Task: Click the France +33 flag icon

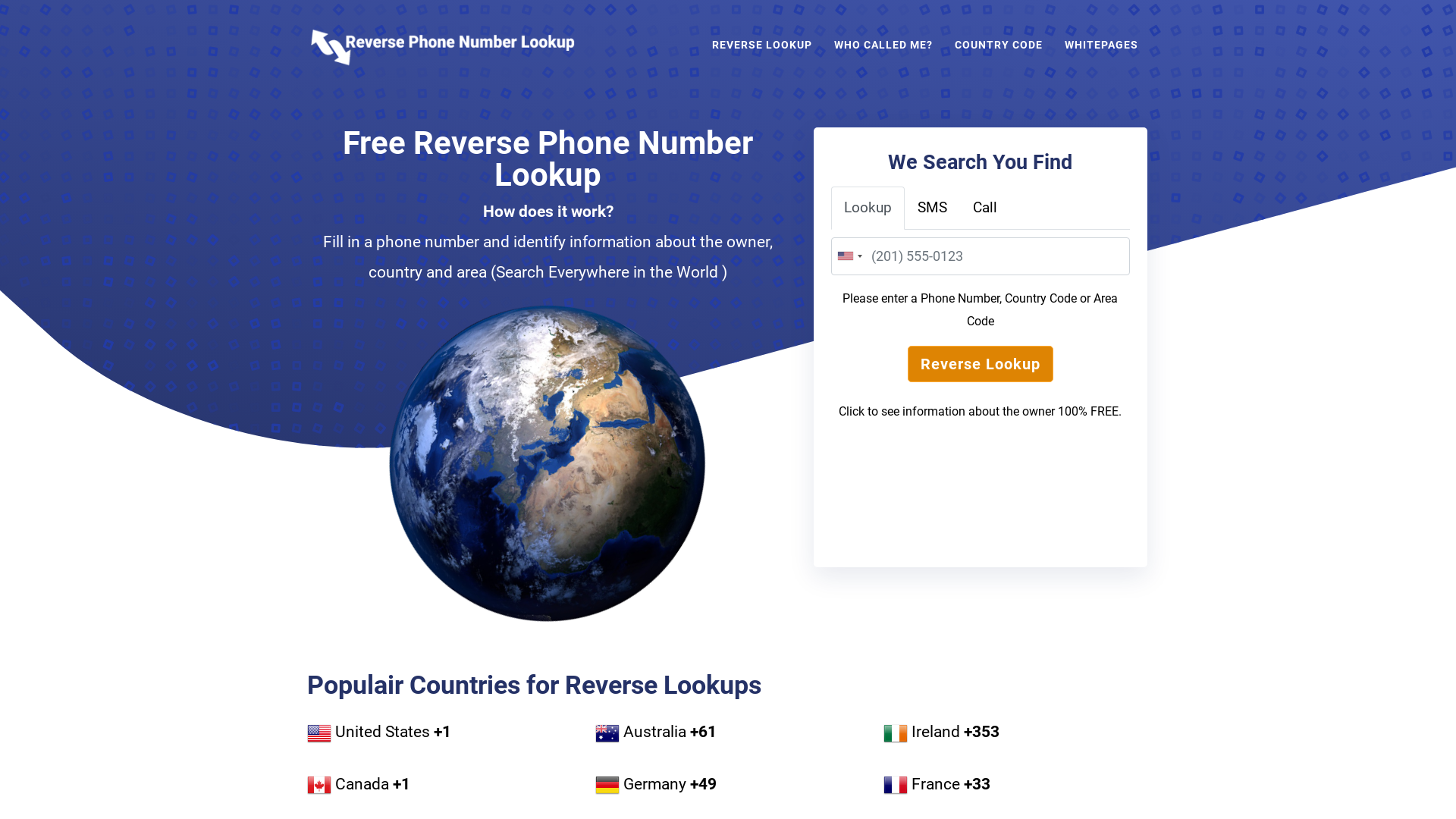Action: 894,784
